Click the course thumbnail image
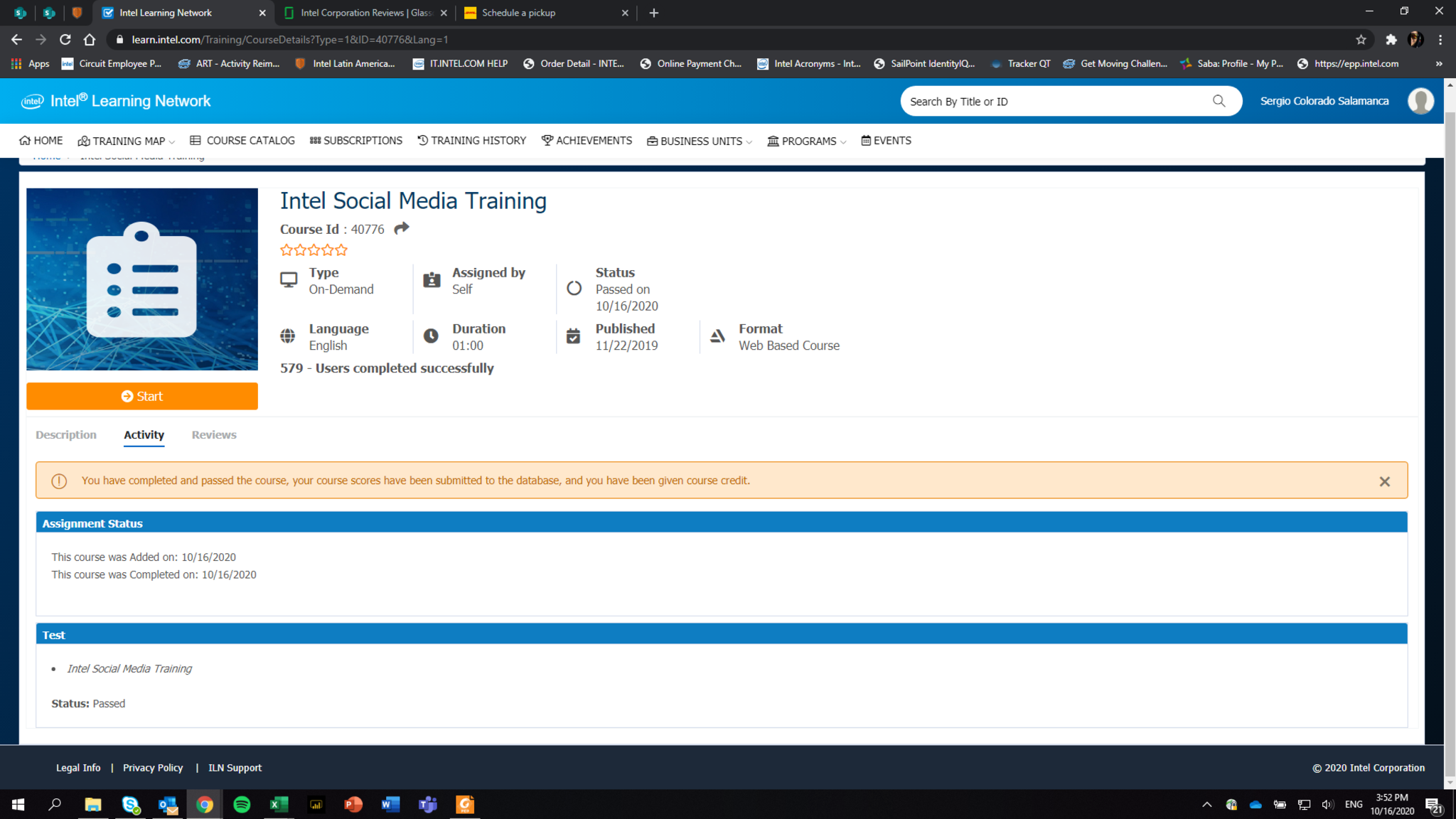 pyautogui.click(x=142, y=279)
